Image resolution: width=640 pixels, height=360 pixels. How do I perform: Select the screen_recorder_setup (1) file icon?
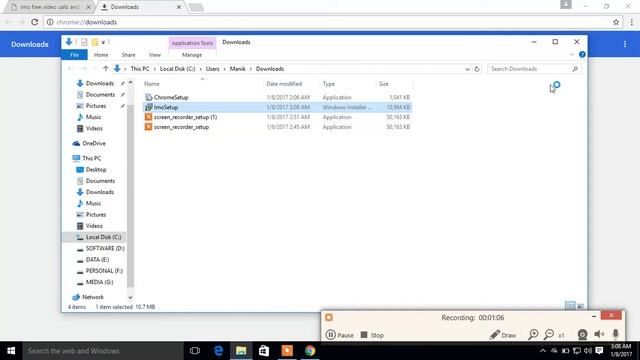click(149, 117)
